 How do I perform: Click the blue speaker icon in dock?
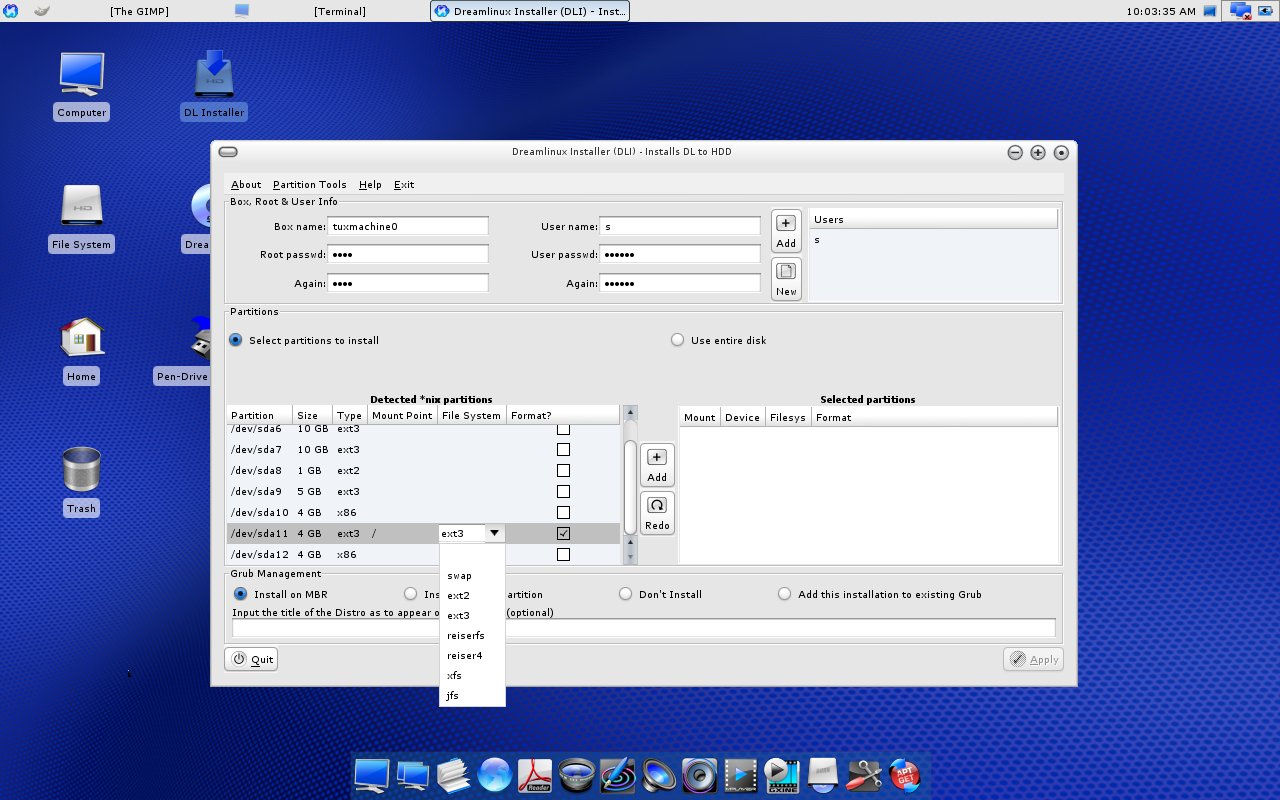click(x=660, y=774)
